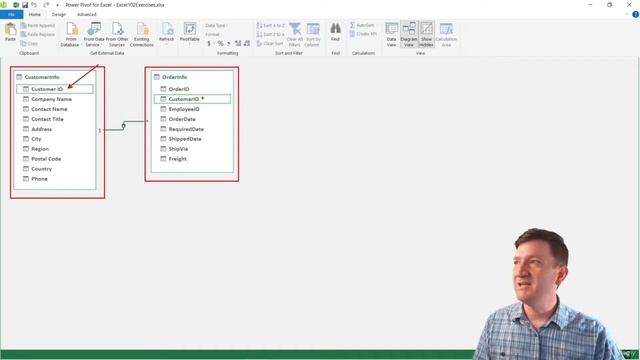Screen dimensions: 640x360
Task: Apply percentage format icon
Action: tap(220, 43)
